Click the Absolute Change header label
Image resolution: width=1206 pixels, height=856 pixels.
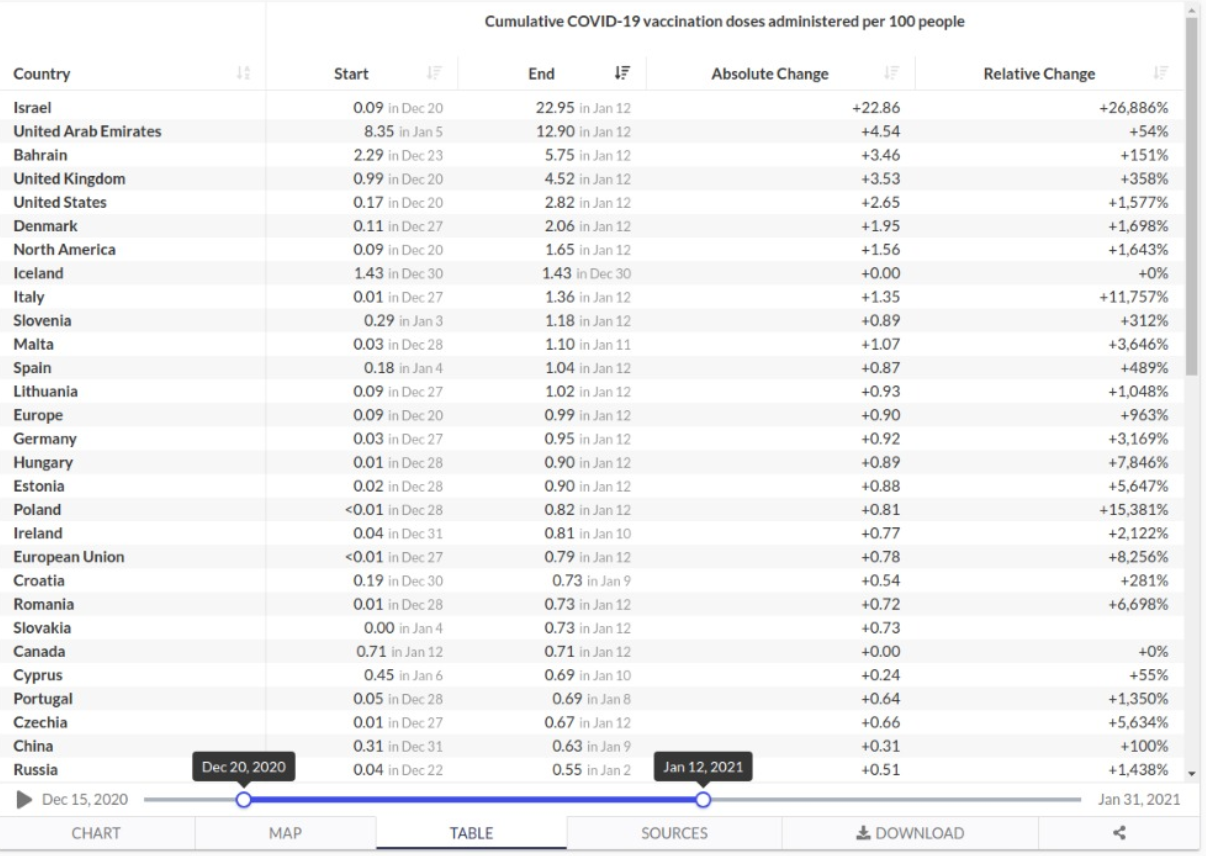click(x=769, y=74)
